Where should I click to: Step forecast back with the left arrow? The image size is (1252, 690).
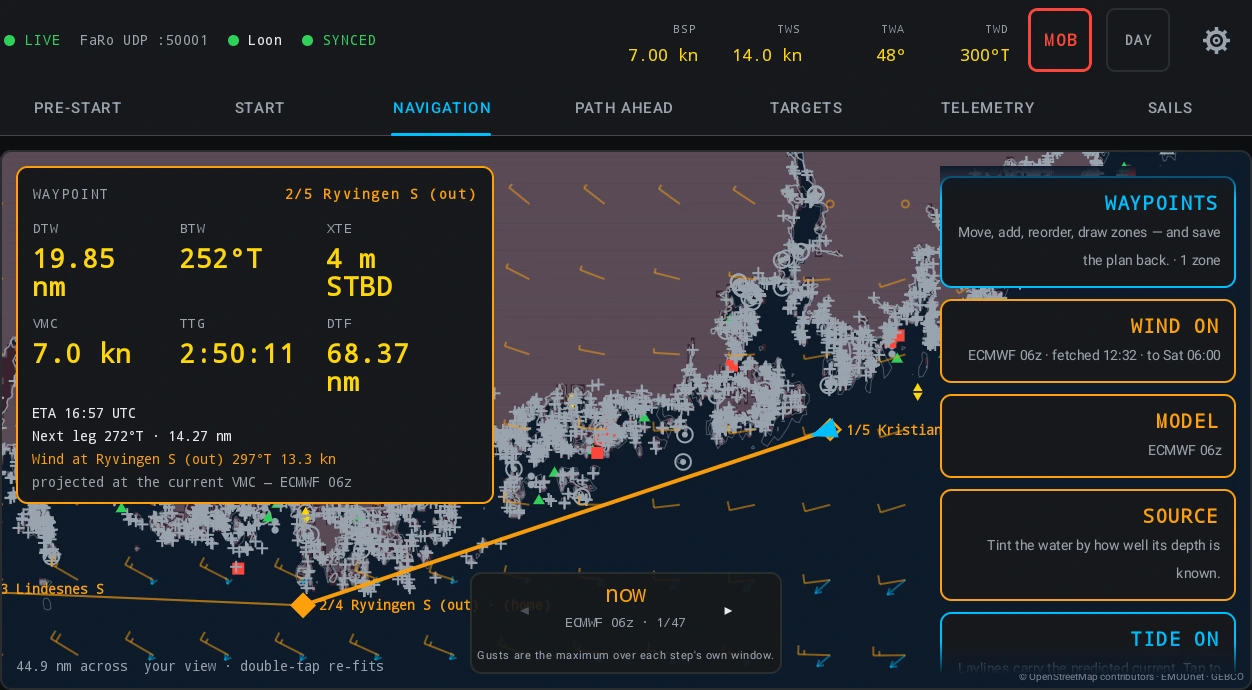[525, 611]
